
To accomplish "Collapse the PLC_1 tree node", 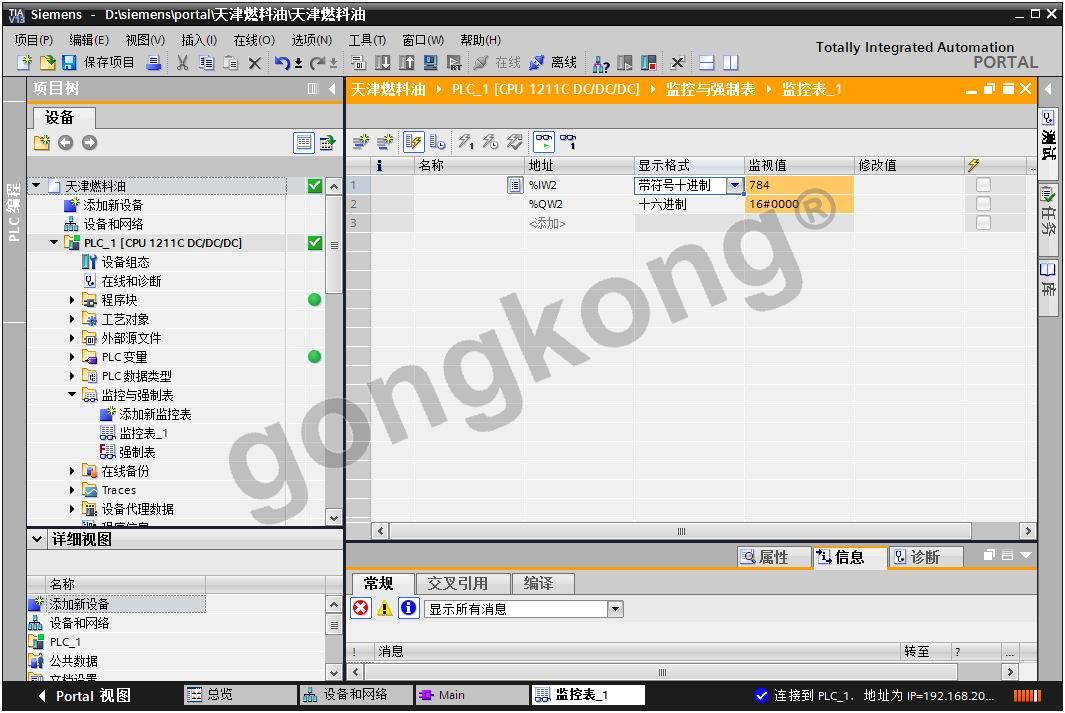I will pyautogui.click(x=54, y=242).
